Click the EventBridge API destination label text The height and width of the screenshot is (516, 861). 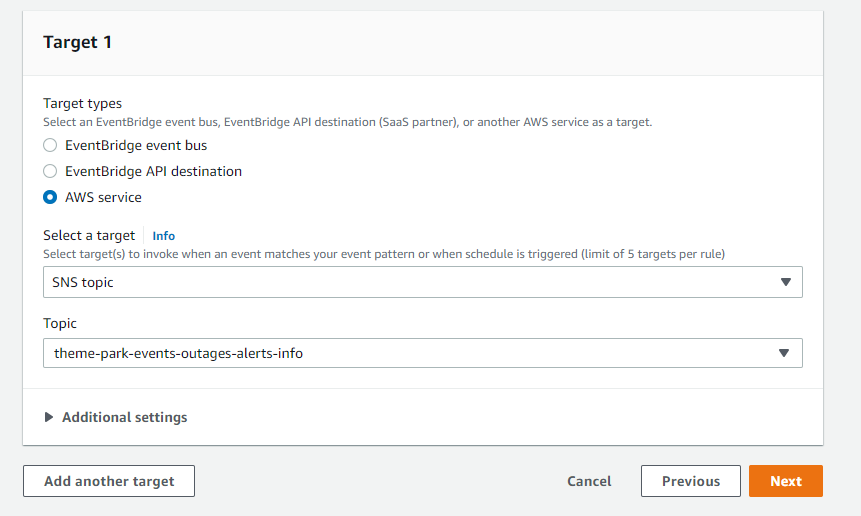[x=153, y=171]
